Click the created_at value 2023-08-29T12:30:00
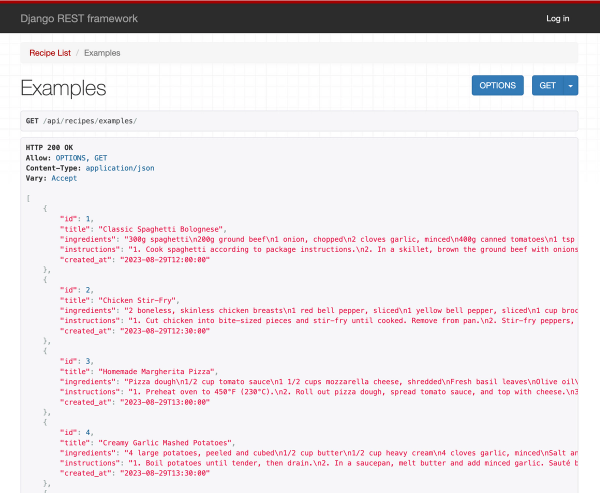 [x=165, y=331]
